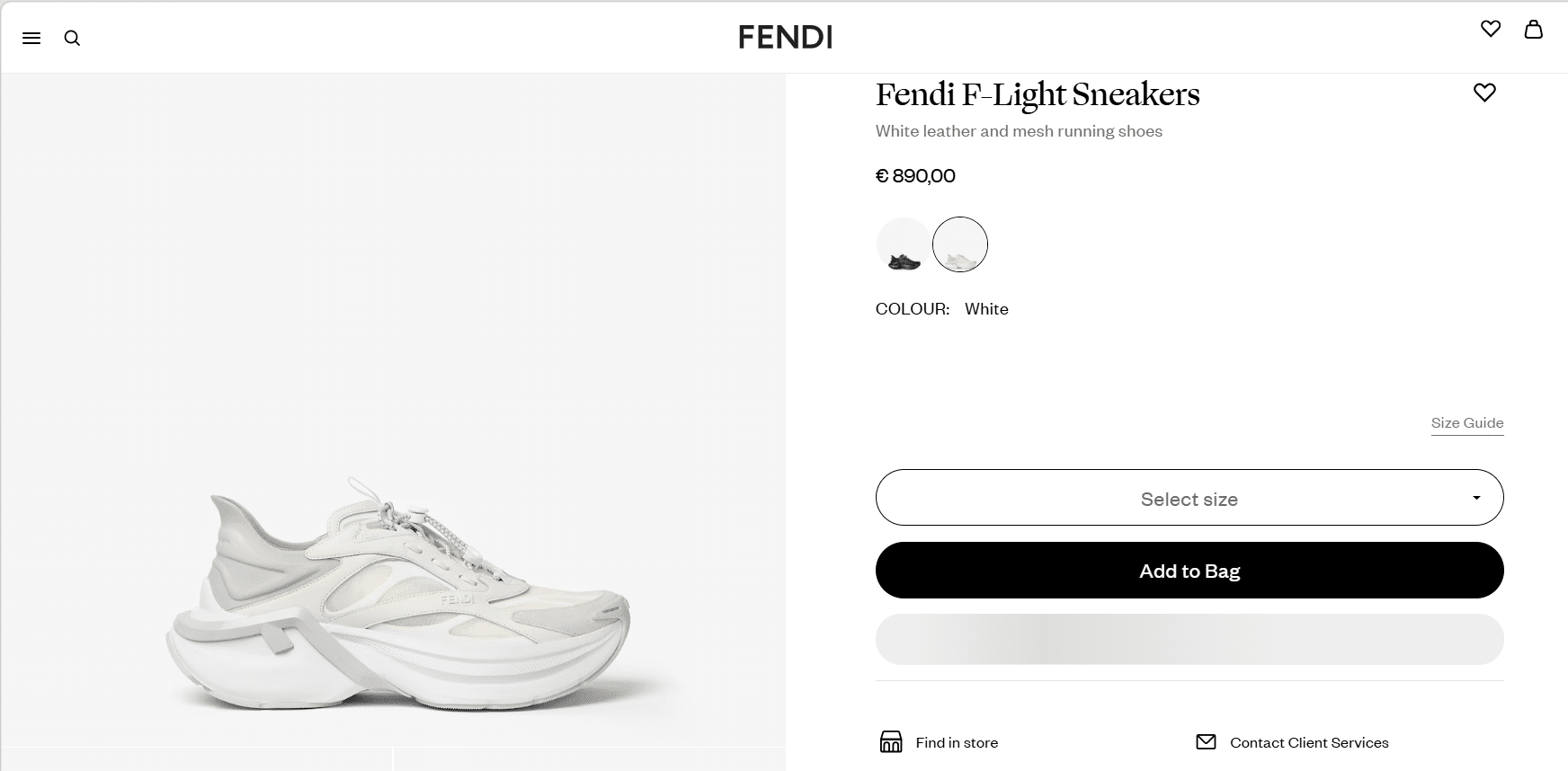The image size is (1568, 771).
Task: Click the store icon beside Find in store
Action: click(x=890, y=742)
